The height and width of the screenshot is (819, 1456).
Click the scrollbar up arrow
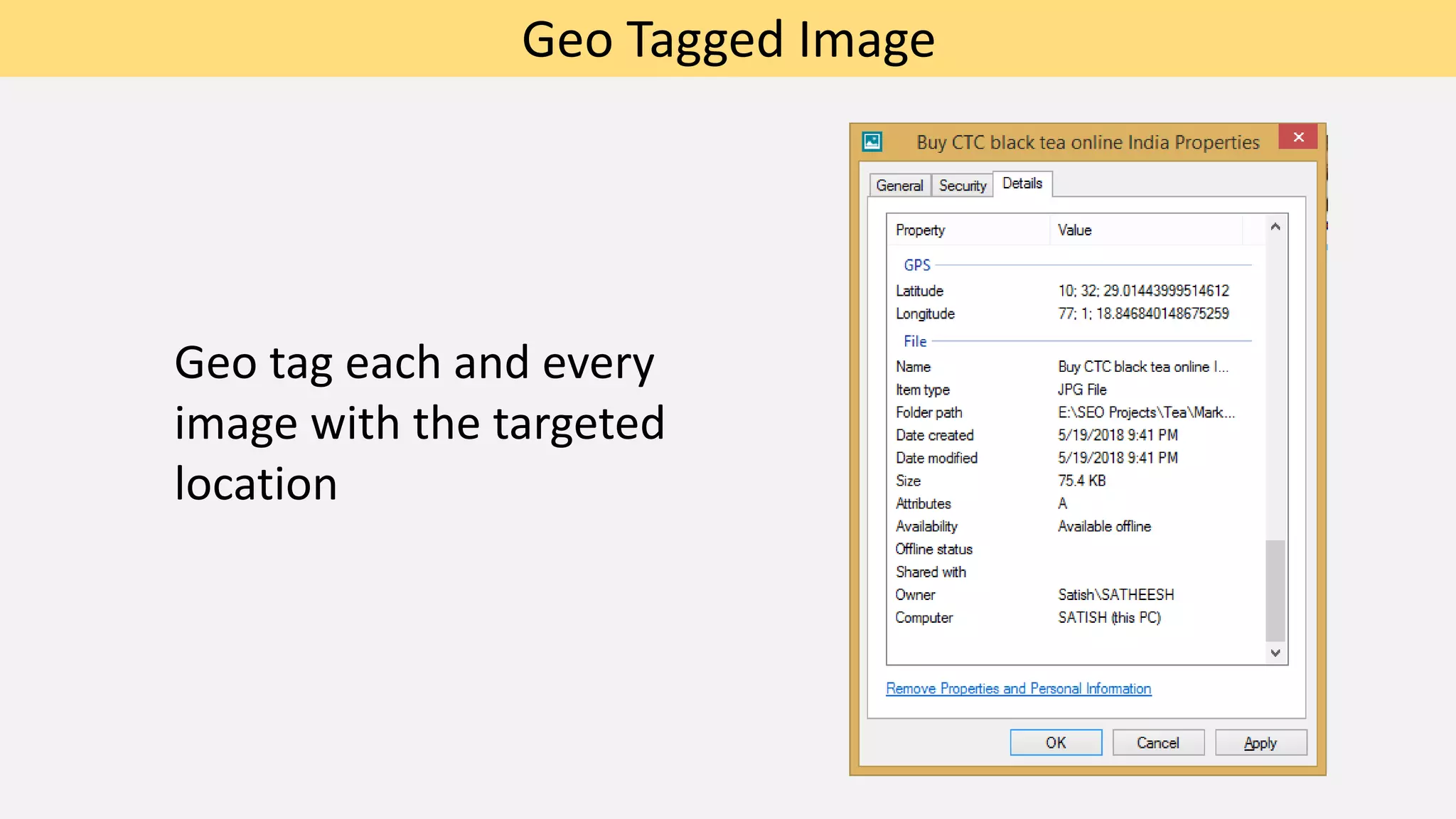pos(1275,227)
